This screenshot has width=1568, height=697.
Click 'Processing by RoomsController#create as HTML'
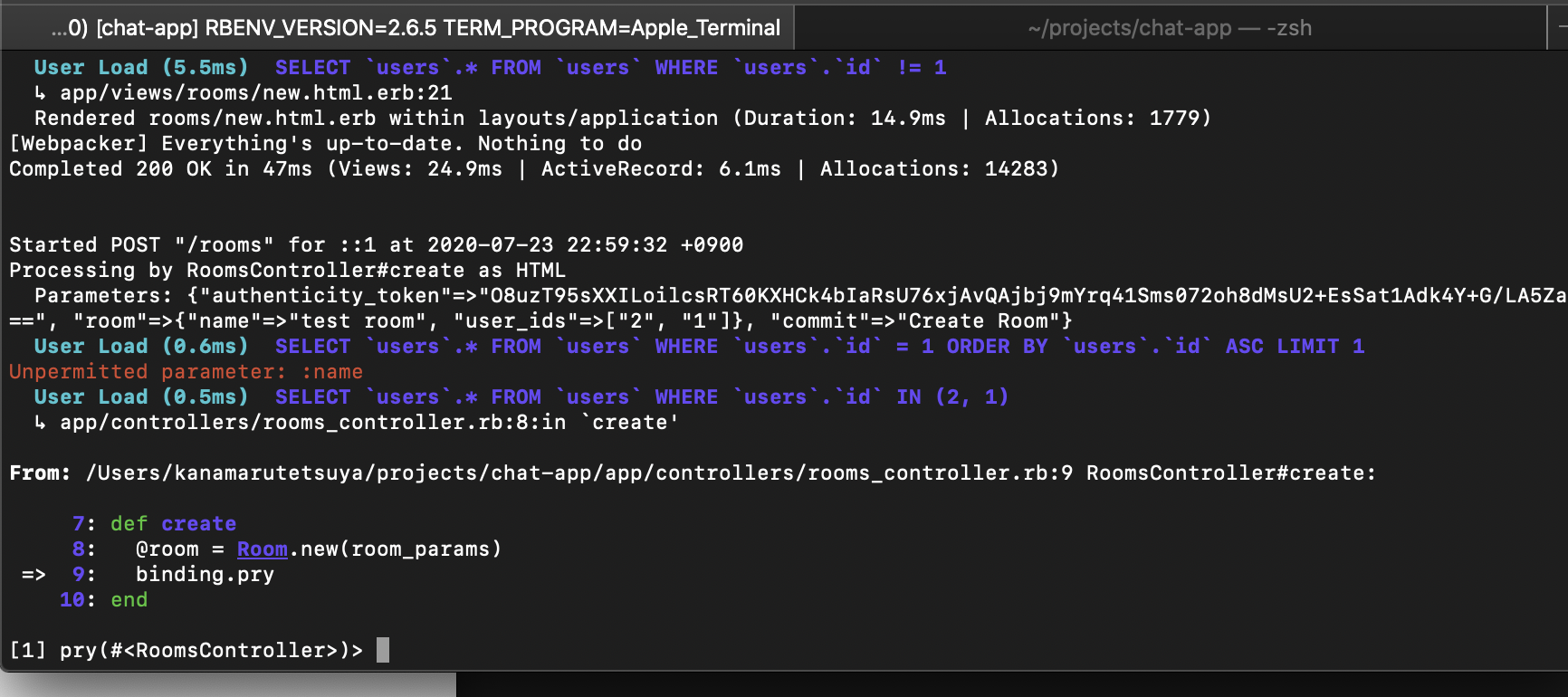pos(288,271)
